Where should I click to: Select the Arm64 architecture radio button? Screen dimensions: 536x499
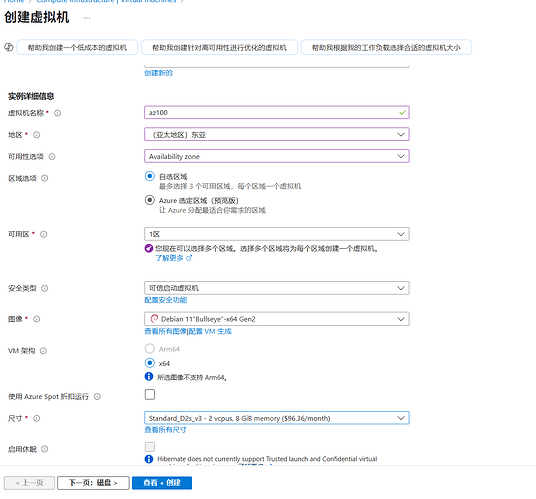click(x=150, y=349)
